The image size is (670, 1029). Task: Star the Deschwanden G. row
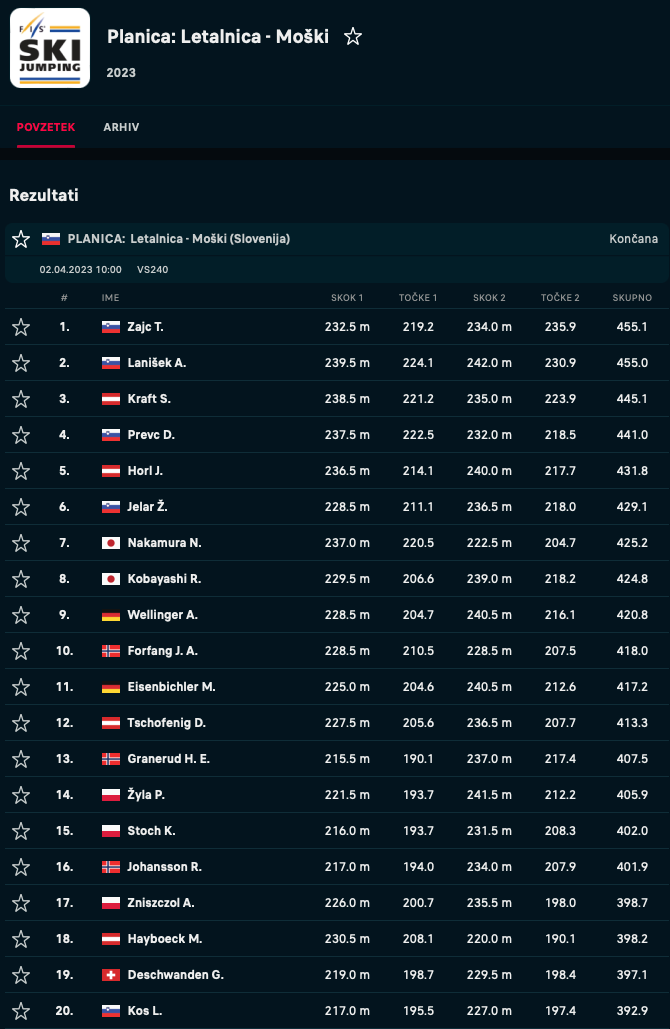point(21,976)
